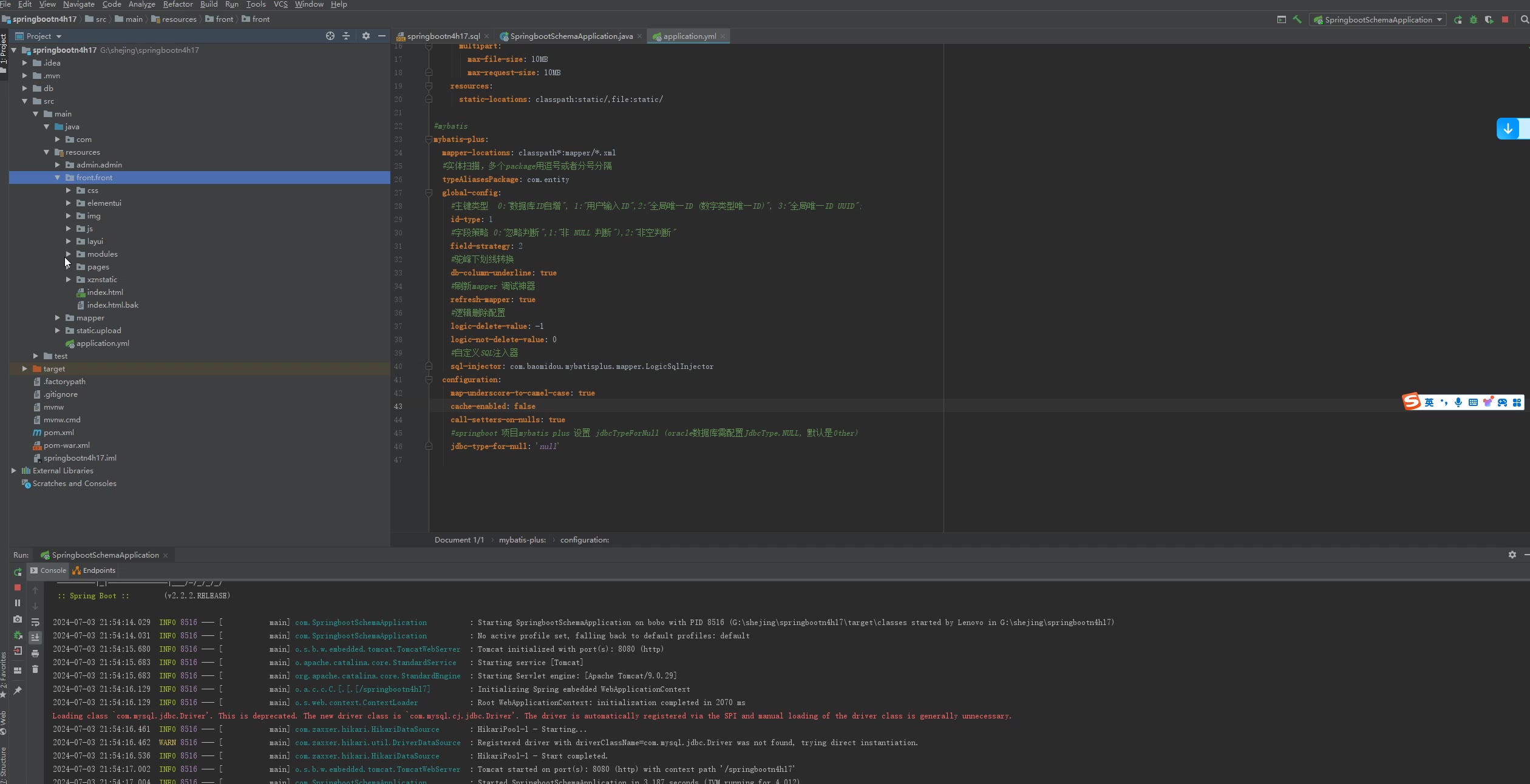Viewport: 1530px width, 784px height.
Task: Click Run with Coverage shield icon
Action: pos(1489,19)
